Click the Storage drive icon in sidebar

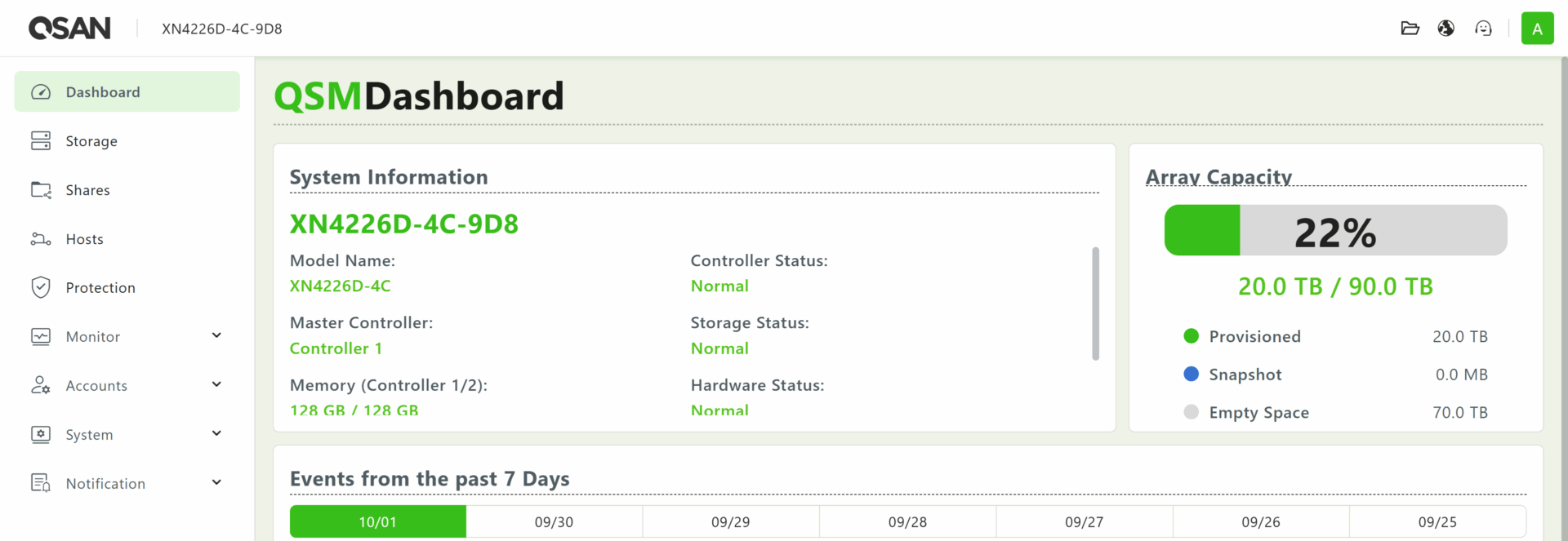tap(41, 141)
